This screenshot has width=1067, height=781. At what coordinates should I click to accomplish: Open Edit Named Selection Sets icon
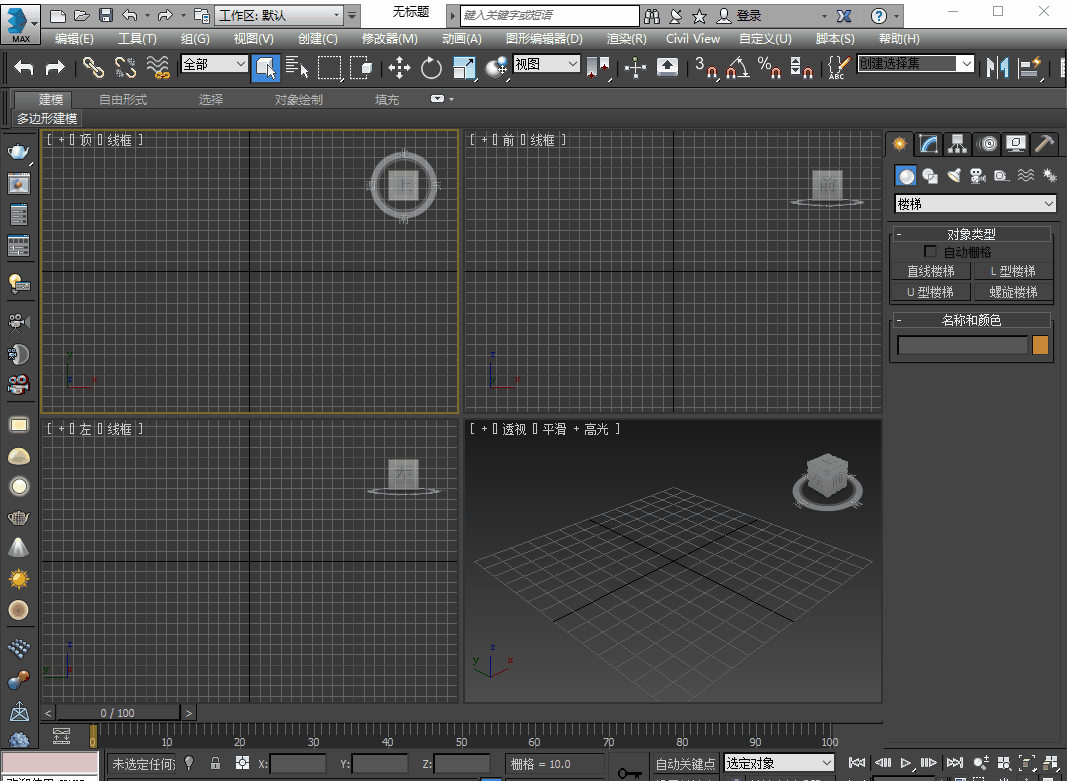[839, 67]
